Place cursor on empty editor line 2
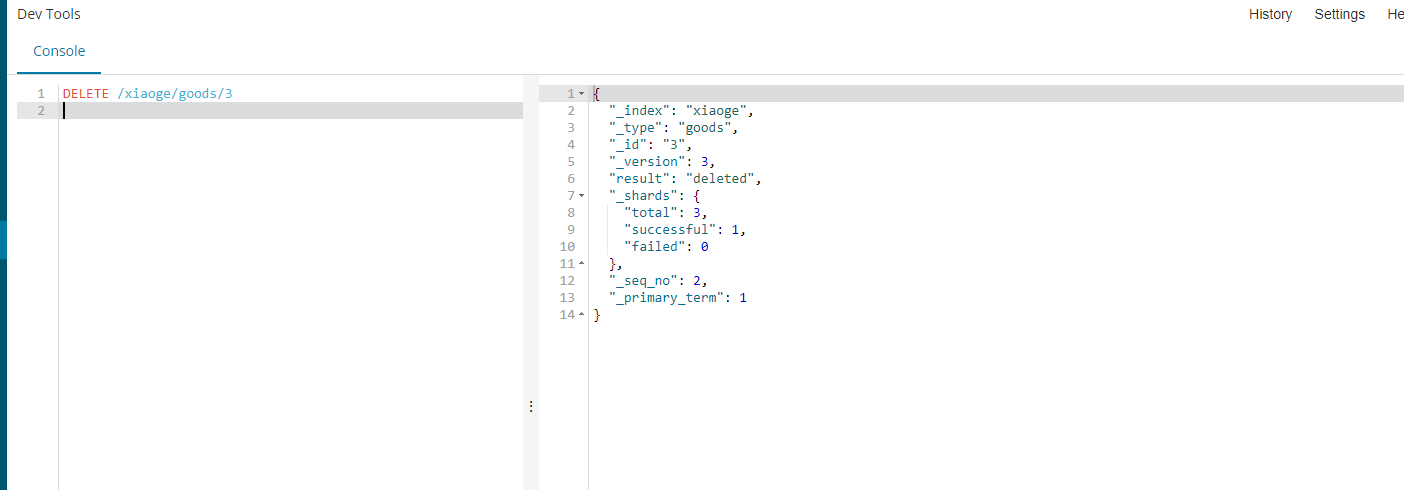 tap(292, 110)
